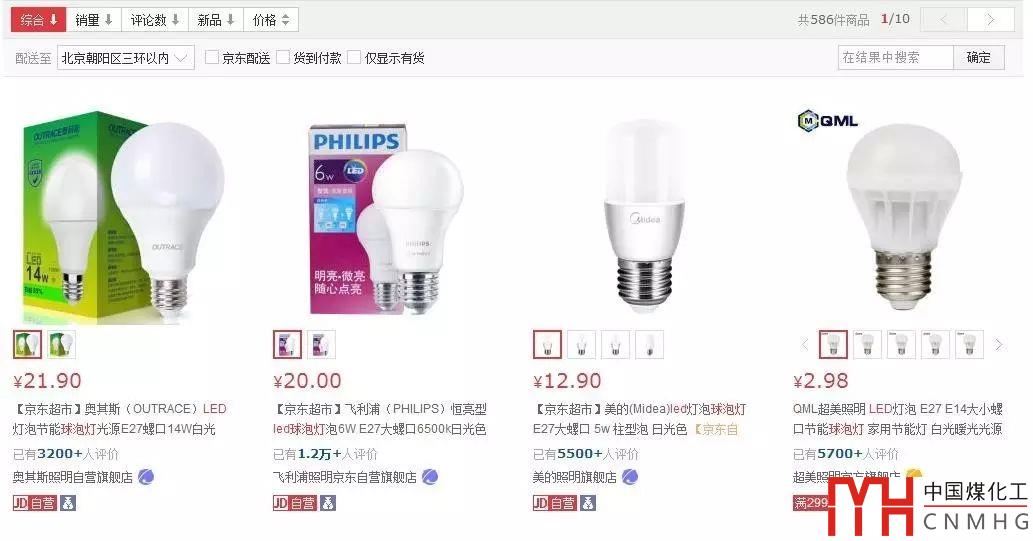Click the shop chat icon beside 奥其斯照明自营旗舰店

coord(146,476)
